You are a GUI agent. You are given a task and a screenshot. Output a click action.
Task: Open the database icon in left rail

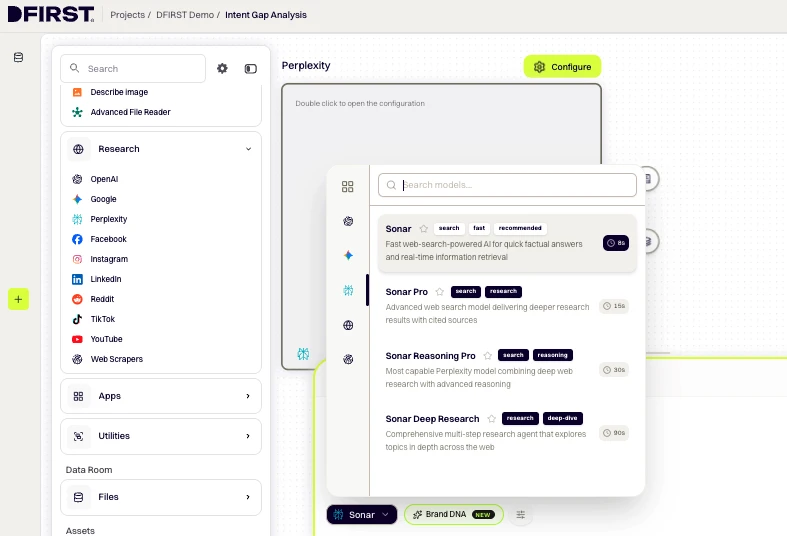19,57
